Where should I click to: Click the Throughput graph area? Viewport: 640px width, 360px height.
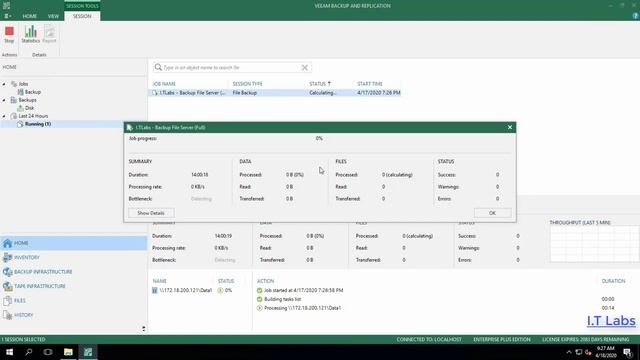[595, 244]
